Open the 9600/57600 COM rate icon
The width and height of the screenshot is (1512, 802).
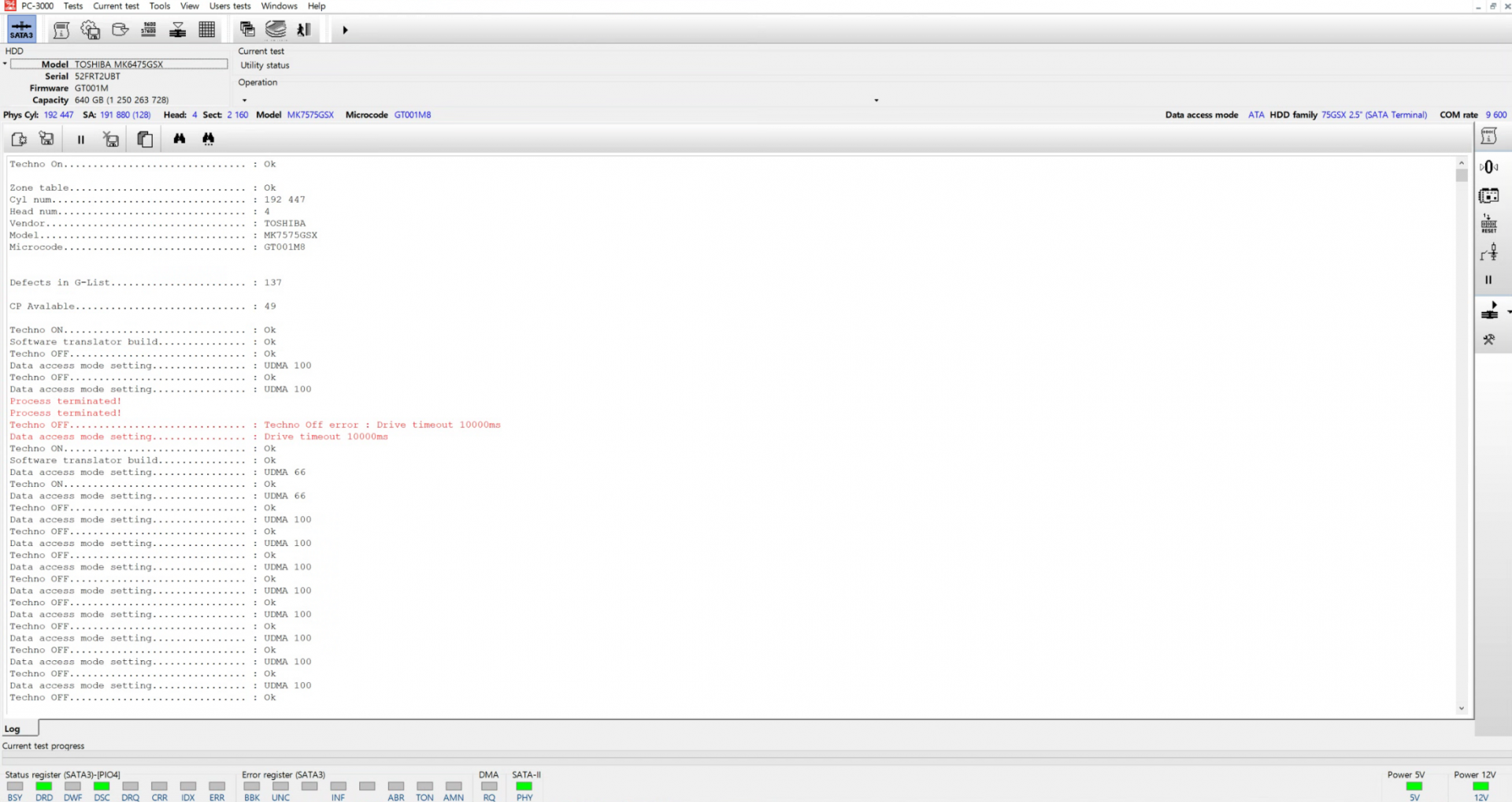(149, 30)
